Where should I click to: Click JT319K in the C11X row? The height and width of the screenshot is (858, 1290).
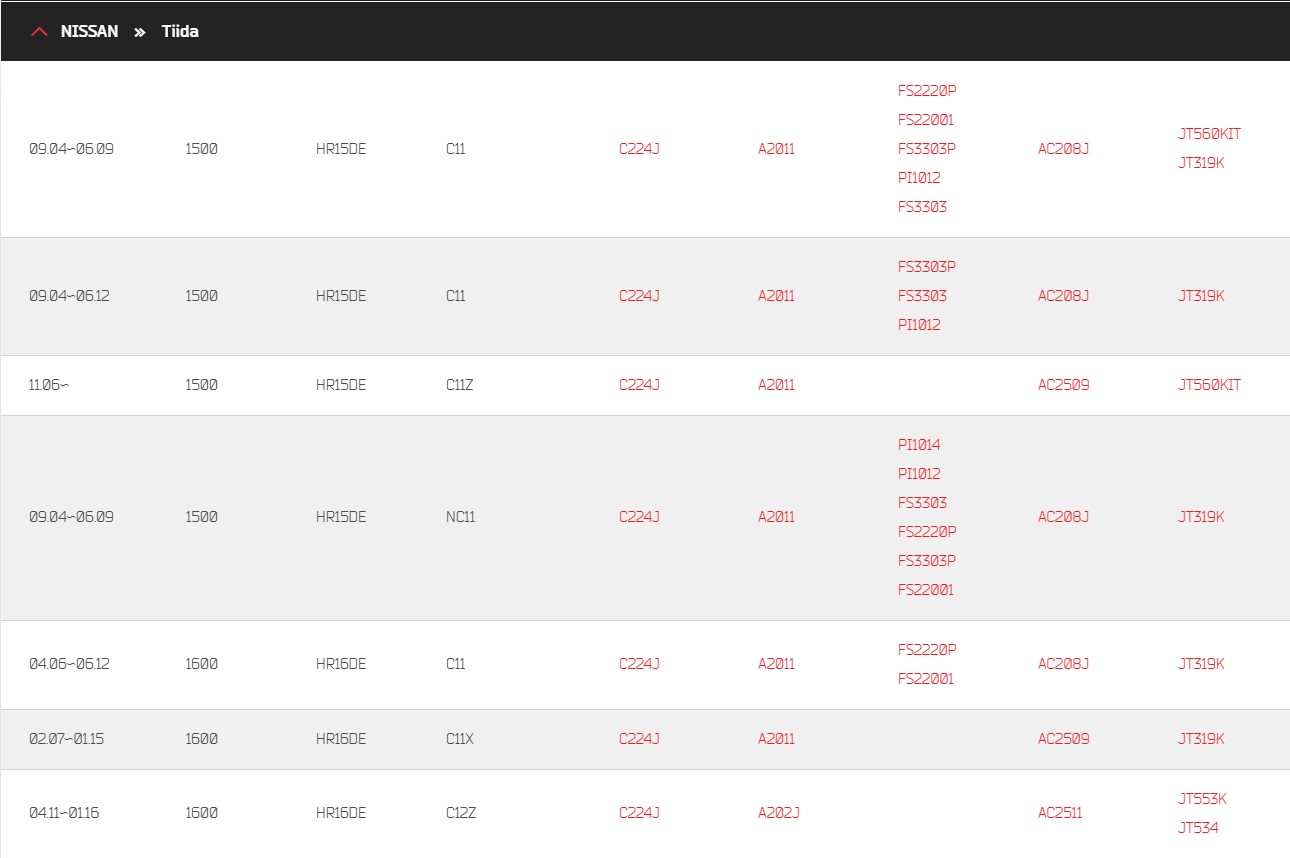click(x=1201, y=739)
